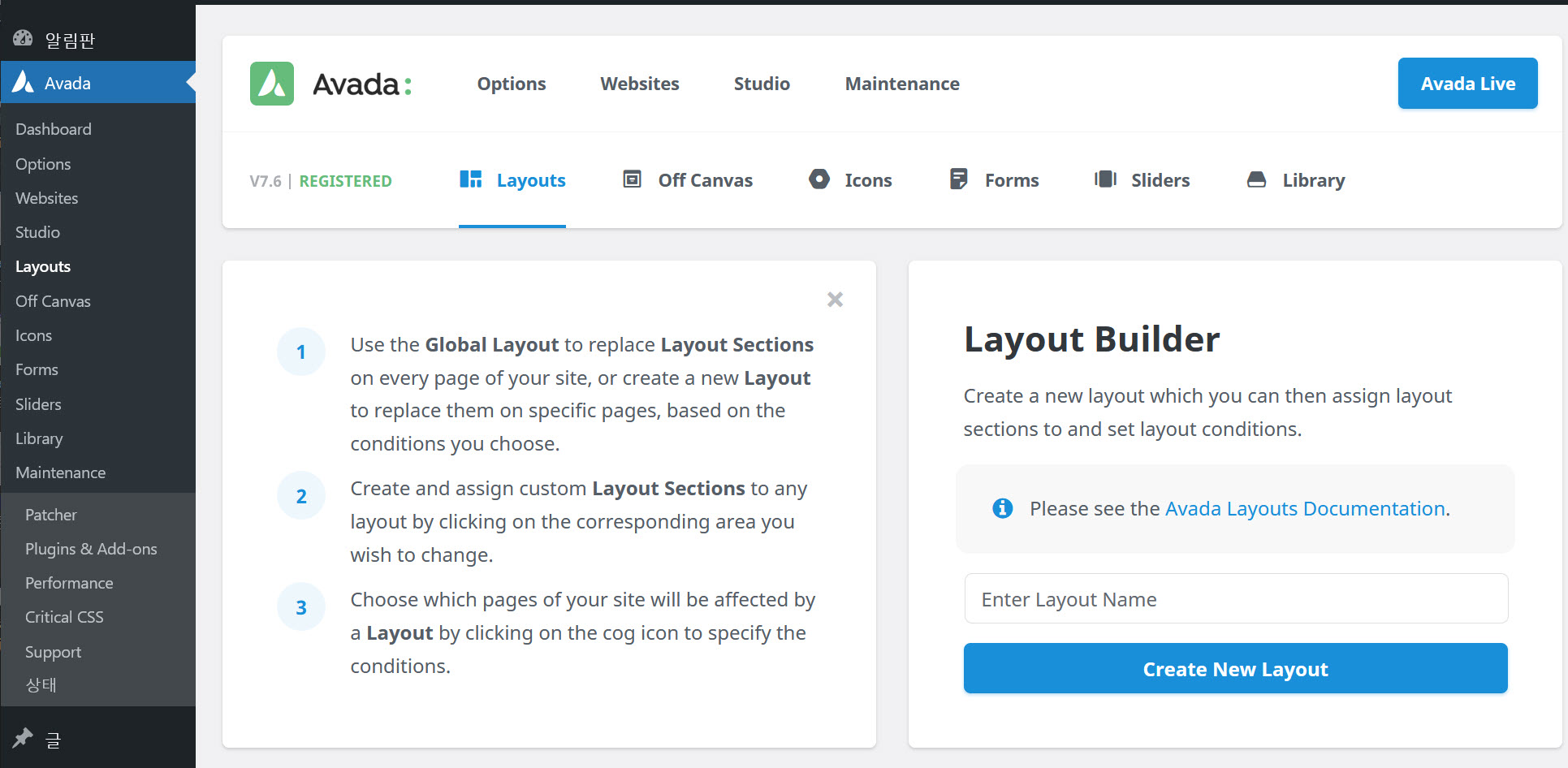Open Options in top navigation

coord(512,84)
